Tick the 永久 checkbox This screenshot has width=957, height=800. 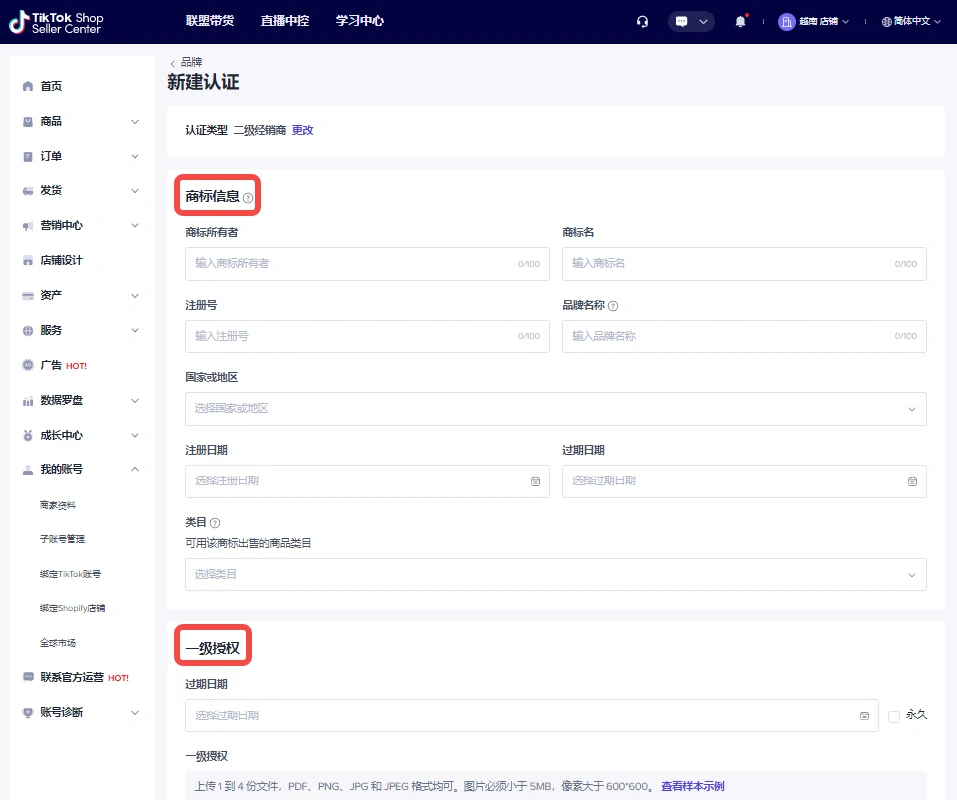894,715
